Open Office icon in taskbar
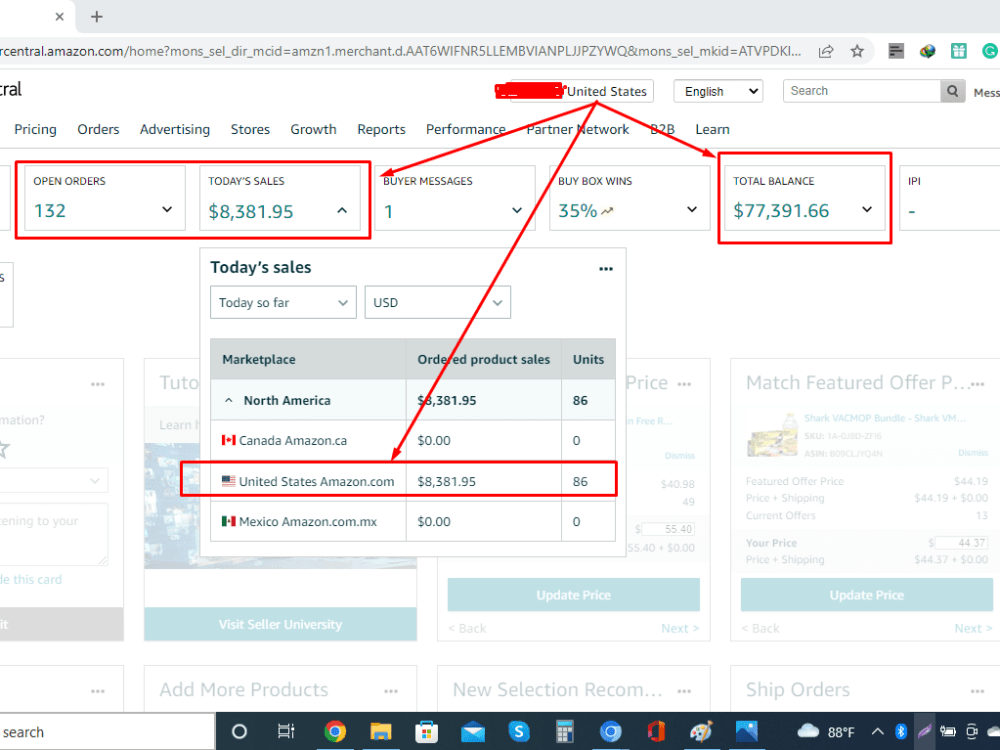This screenshot has height=750, width=1000. pos(656,732)
